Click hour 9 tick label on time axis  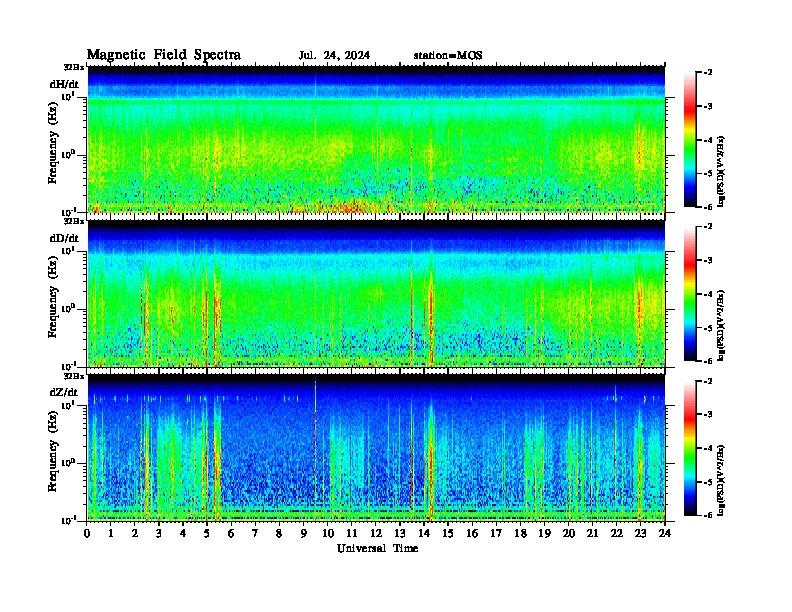(304, 534)
